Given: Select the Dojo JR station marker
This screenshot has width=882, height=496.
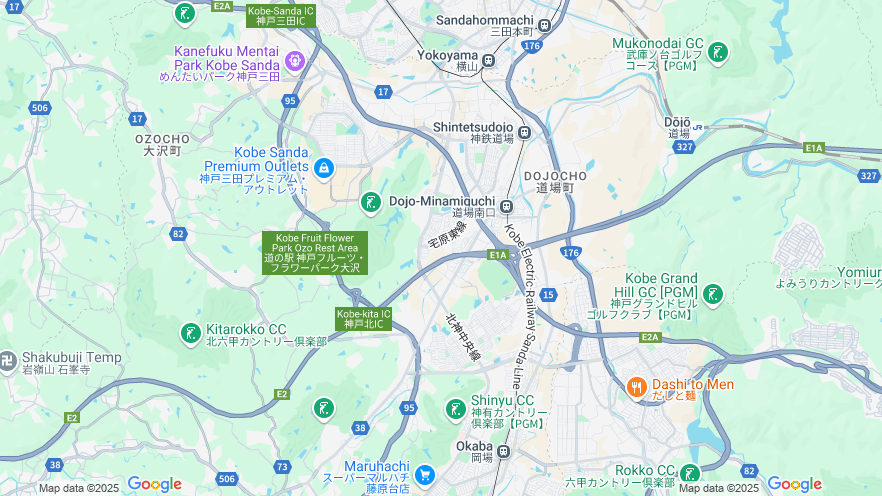Looking at the screenshot, I should [698, 127].
